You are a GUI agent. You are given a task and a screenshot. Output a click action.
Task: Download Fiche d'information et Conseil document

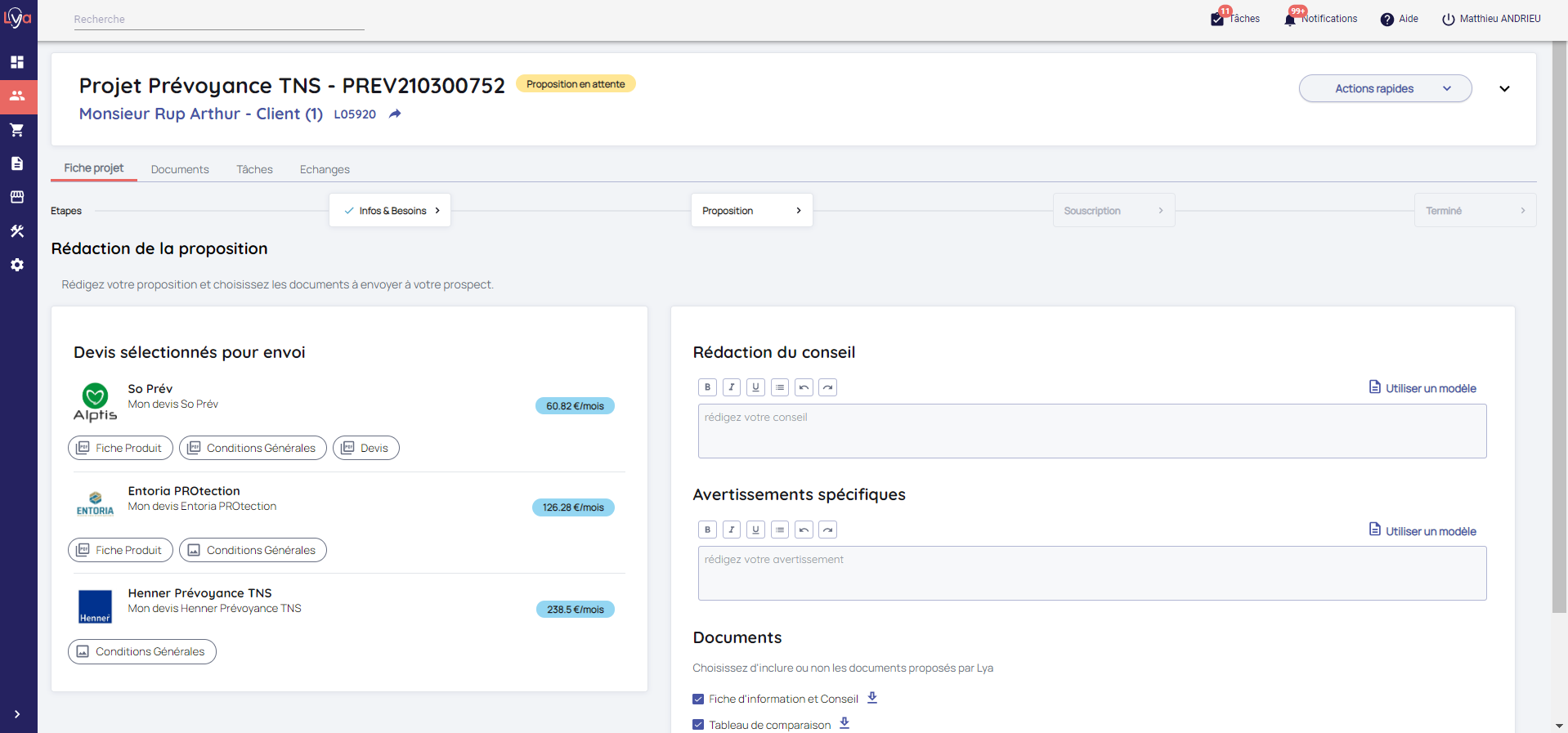(872, 698)
